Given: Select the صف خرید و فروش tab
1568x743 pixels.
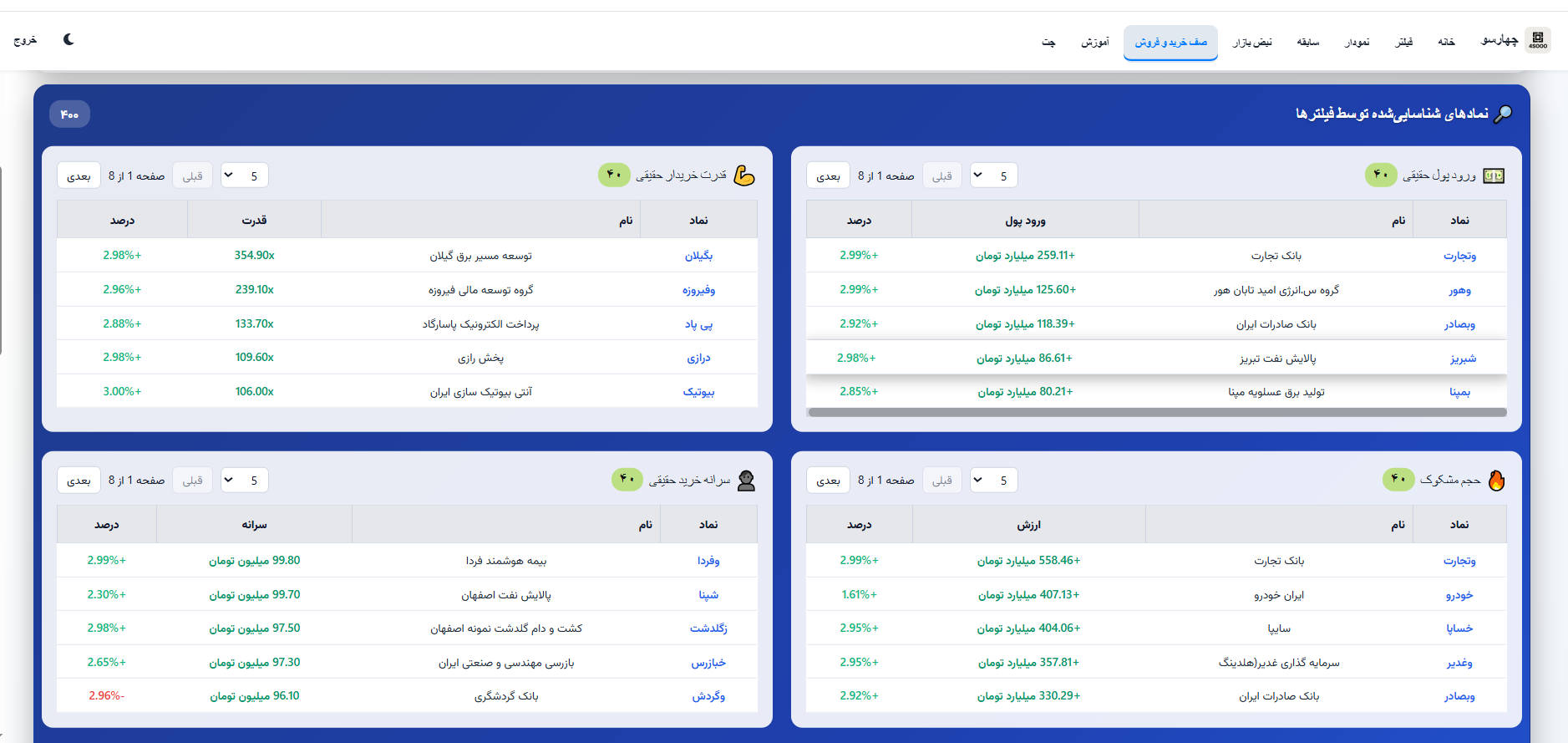Looking at the screenshot, I should pos(1170,42).
